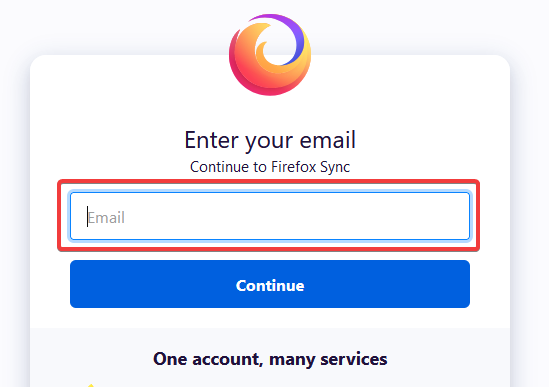549x387 pixels.
Task: Click the words One account in bottom heading
Action: pyautogui.click(x=208, y=359)
